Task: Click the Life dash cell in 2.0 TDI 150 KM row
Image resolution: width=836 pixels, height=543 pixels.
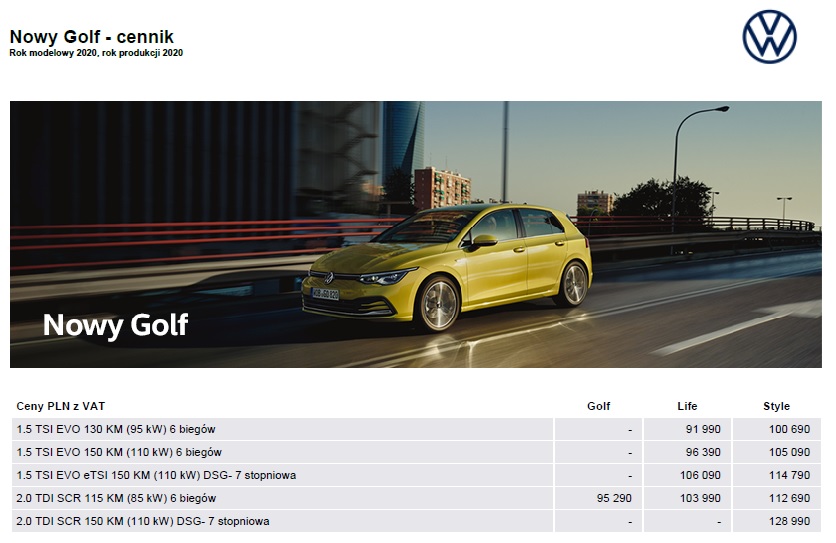Action: tap(687, 521)
